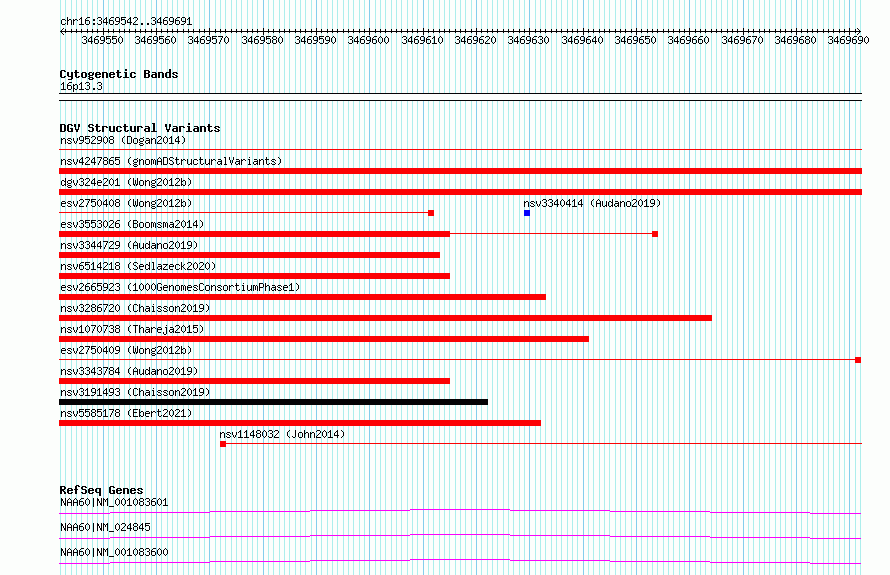Click the red end square of esv2750408
Image resolution: width=890 pixels, height=575 pixels.
(431, 213)
